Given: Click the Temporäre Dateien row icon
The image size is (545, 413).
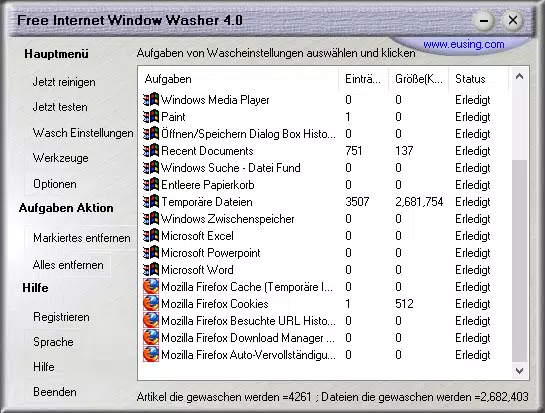Looking at the screenshot, I should point(151,202).
